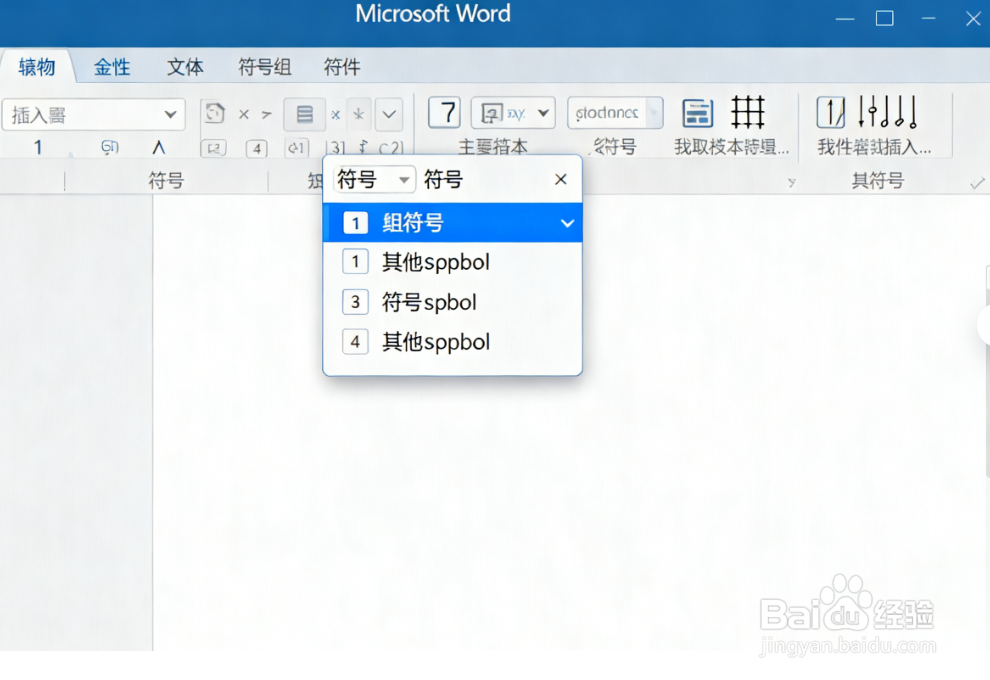Click the stacked-lines list icon button
Image resolution: width=990 pixels, height=680 pixels.
(304, 114)
